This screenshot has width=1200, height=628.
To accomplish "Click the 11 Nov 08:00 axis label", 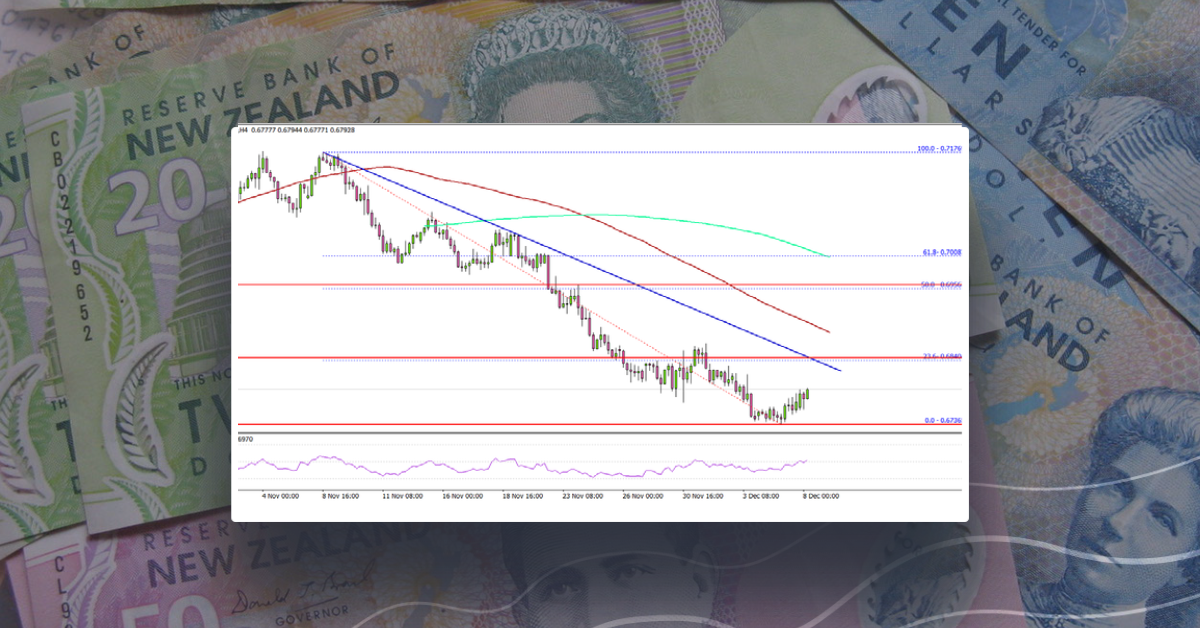I will tap(404, 494).
